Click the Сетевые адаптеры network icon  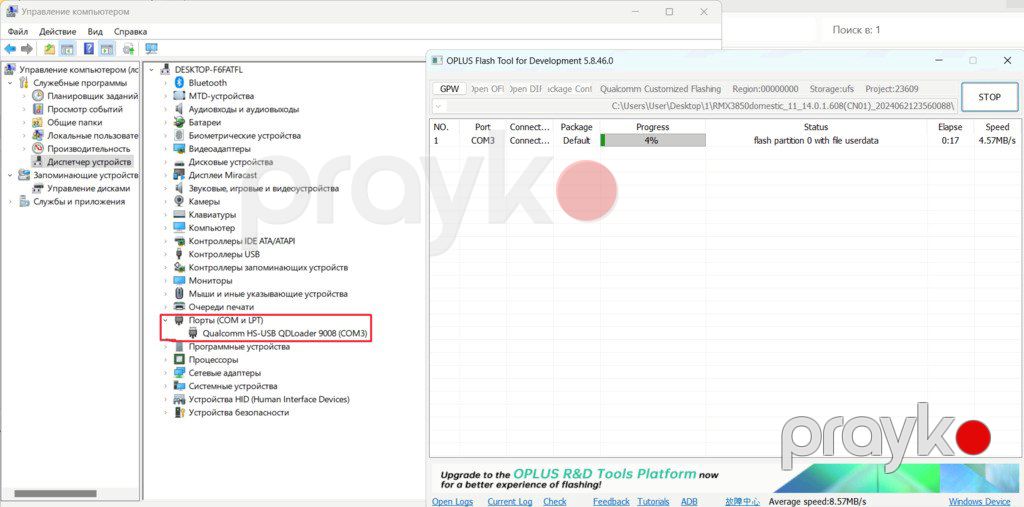[x=180, y=373]
